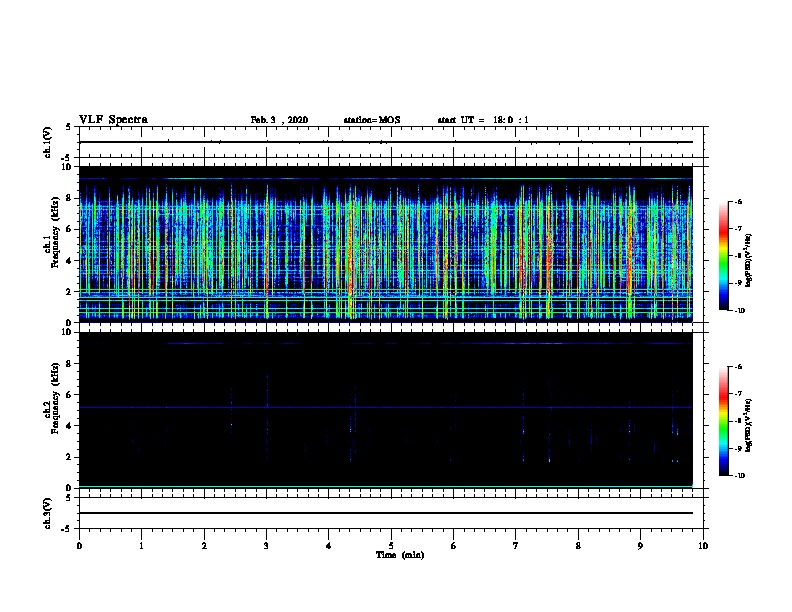Viewport: 792px width, 612px height.
Task: Click the time axis tick label "7"
Action: click(x=516, y=546)
